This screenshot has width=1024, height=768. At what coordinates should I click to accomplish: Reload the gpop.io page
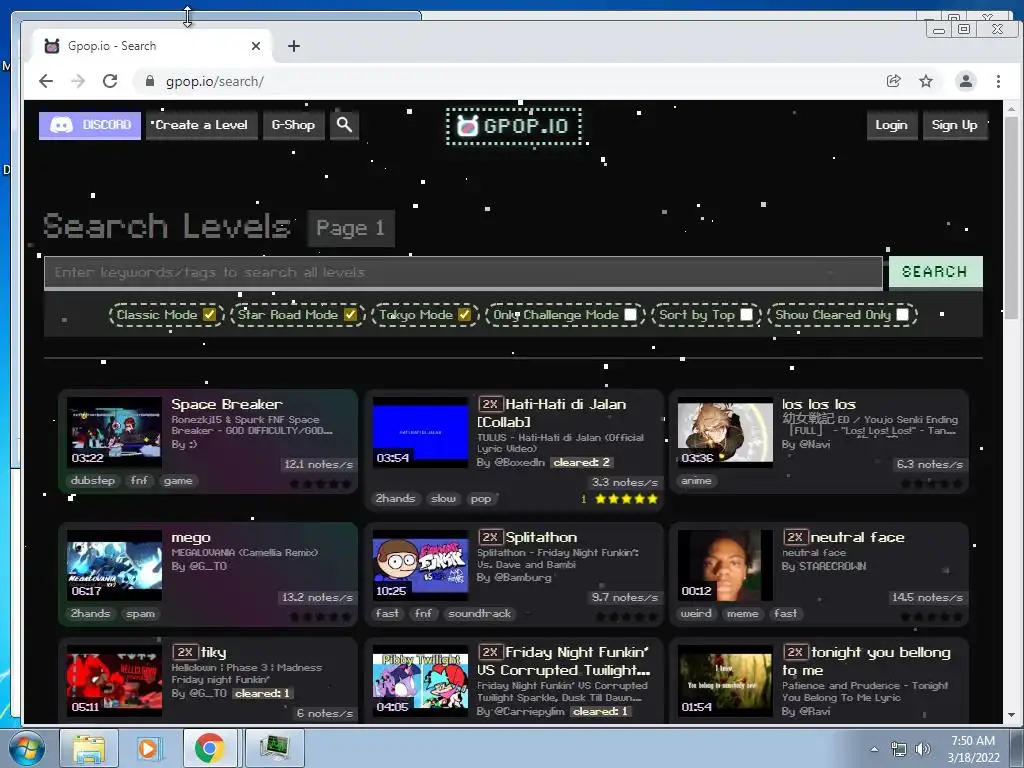pyautogui.click(x=110, y=81)
